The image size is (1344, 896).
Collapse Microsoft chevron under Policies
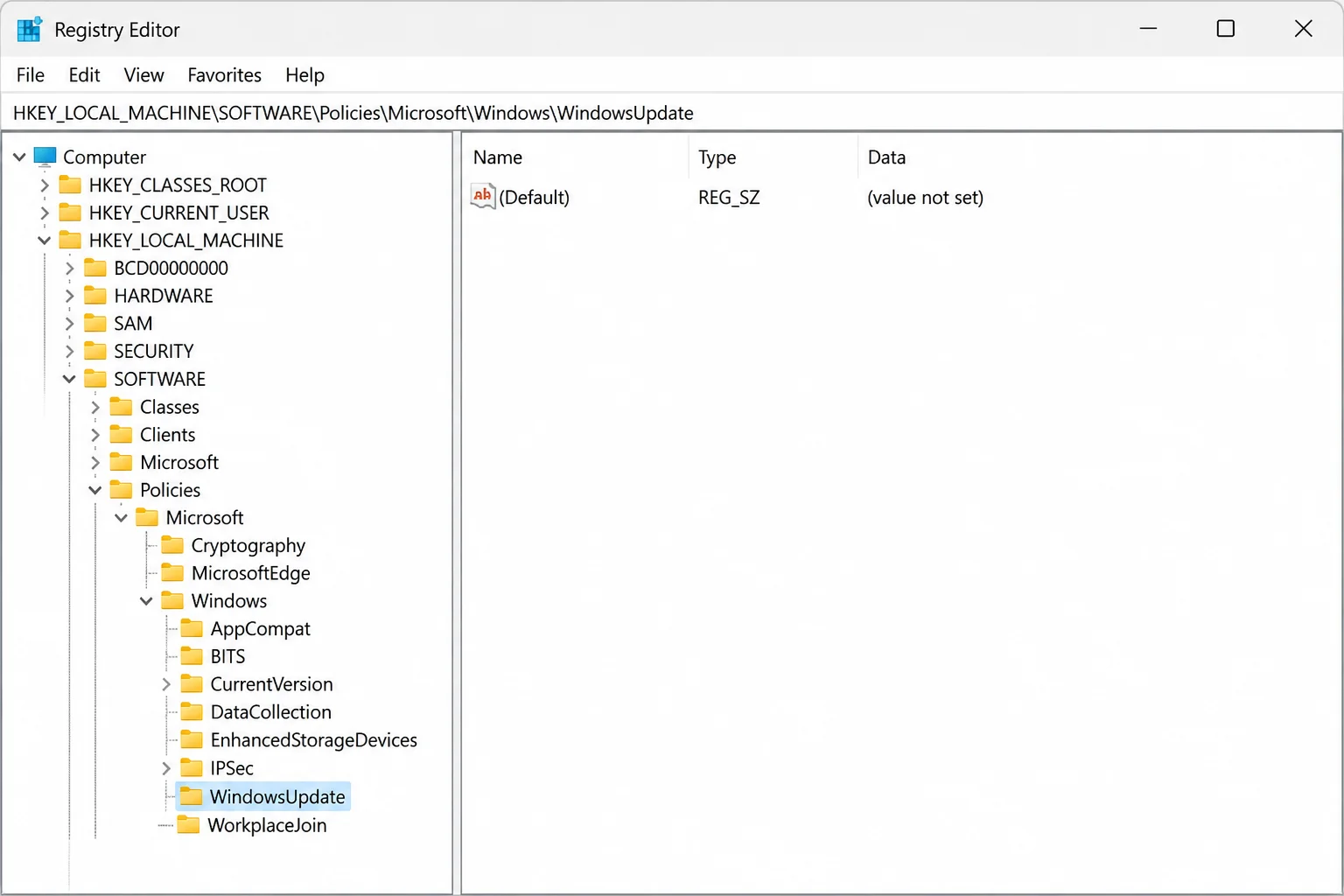121,518
